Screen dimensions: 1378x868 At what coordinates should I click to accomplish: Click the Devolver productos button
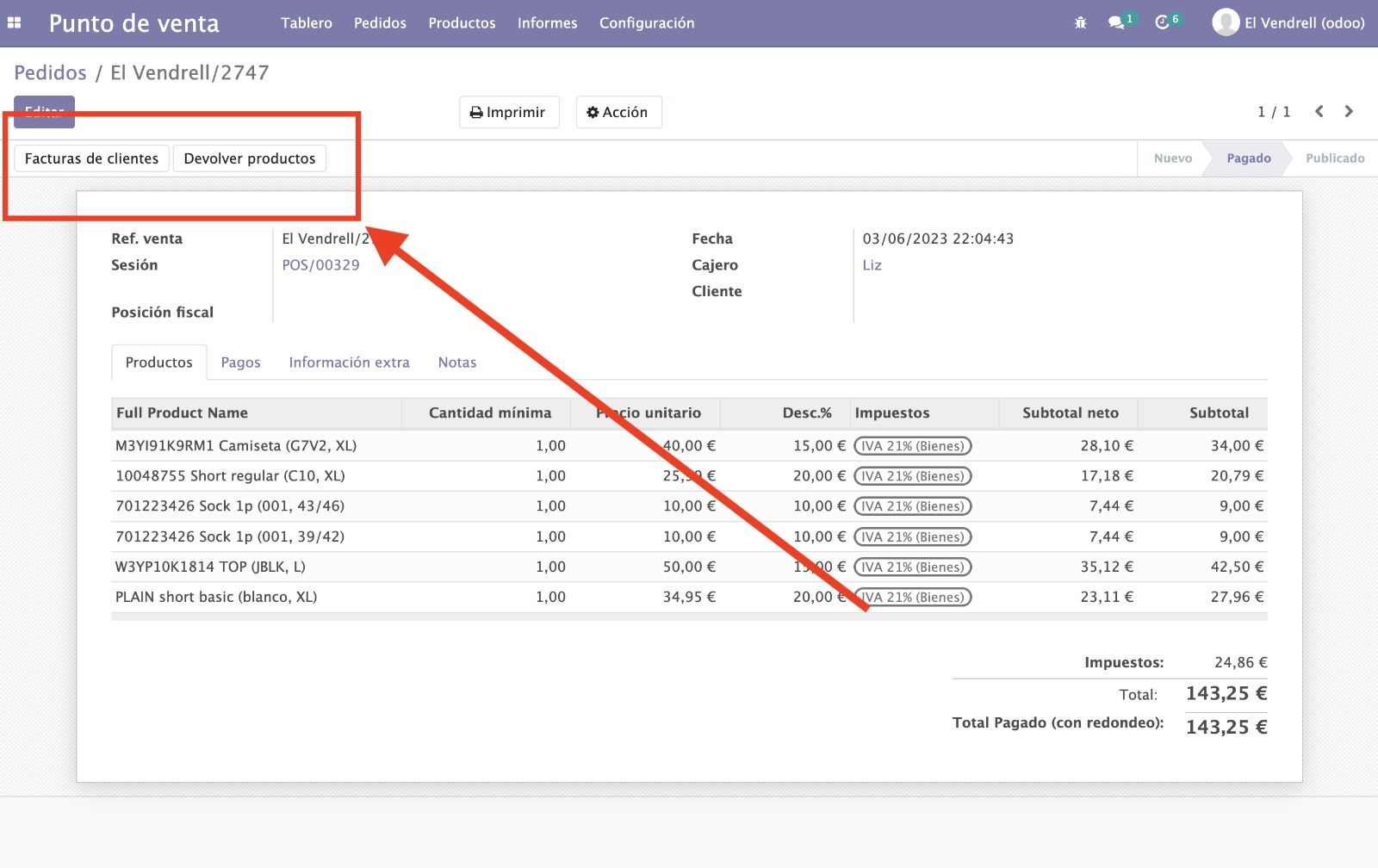(250, 158)
